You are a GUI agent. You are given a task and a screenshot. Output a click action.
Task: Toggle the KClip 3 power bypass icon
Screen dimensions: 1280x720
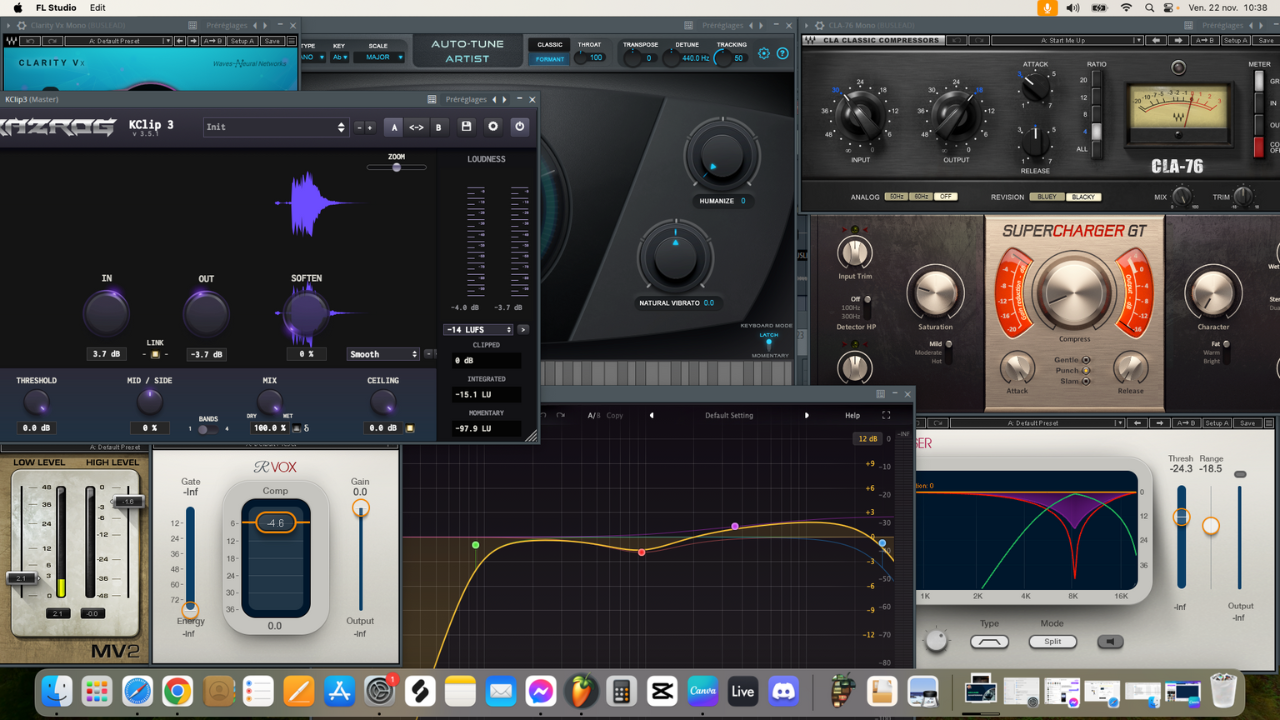[x=519, y=127]
